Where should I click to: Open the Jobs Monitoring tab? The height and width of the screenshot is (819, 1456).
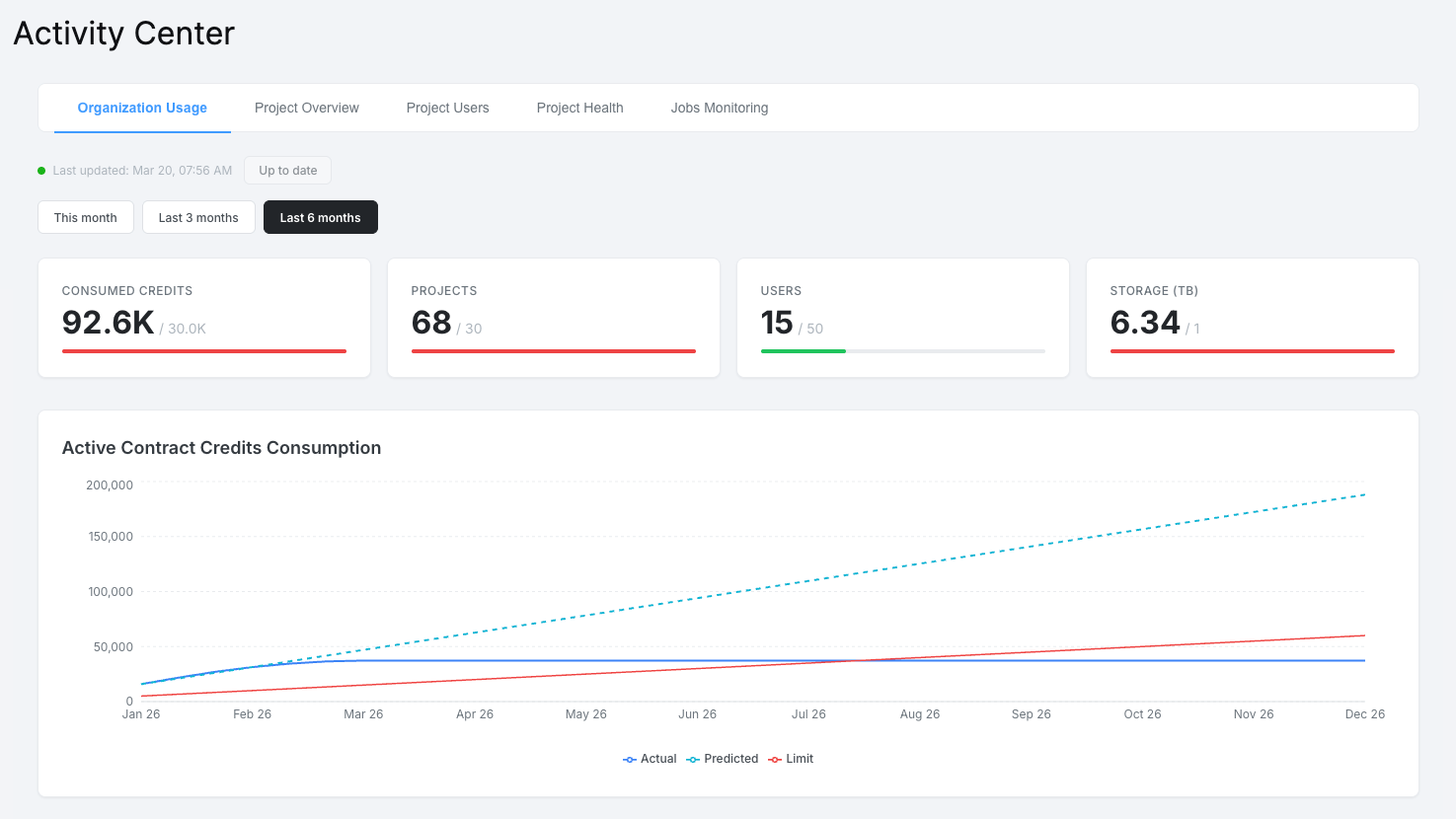(x=719, y=108)
